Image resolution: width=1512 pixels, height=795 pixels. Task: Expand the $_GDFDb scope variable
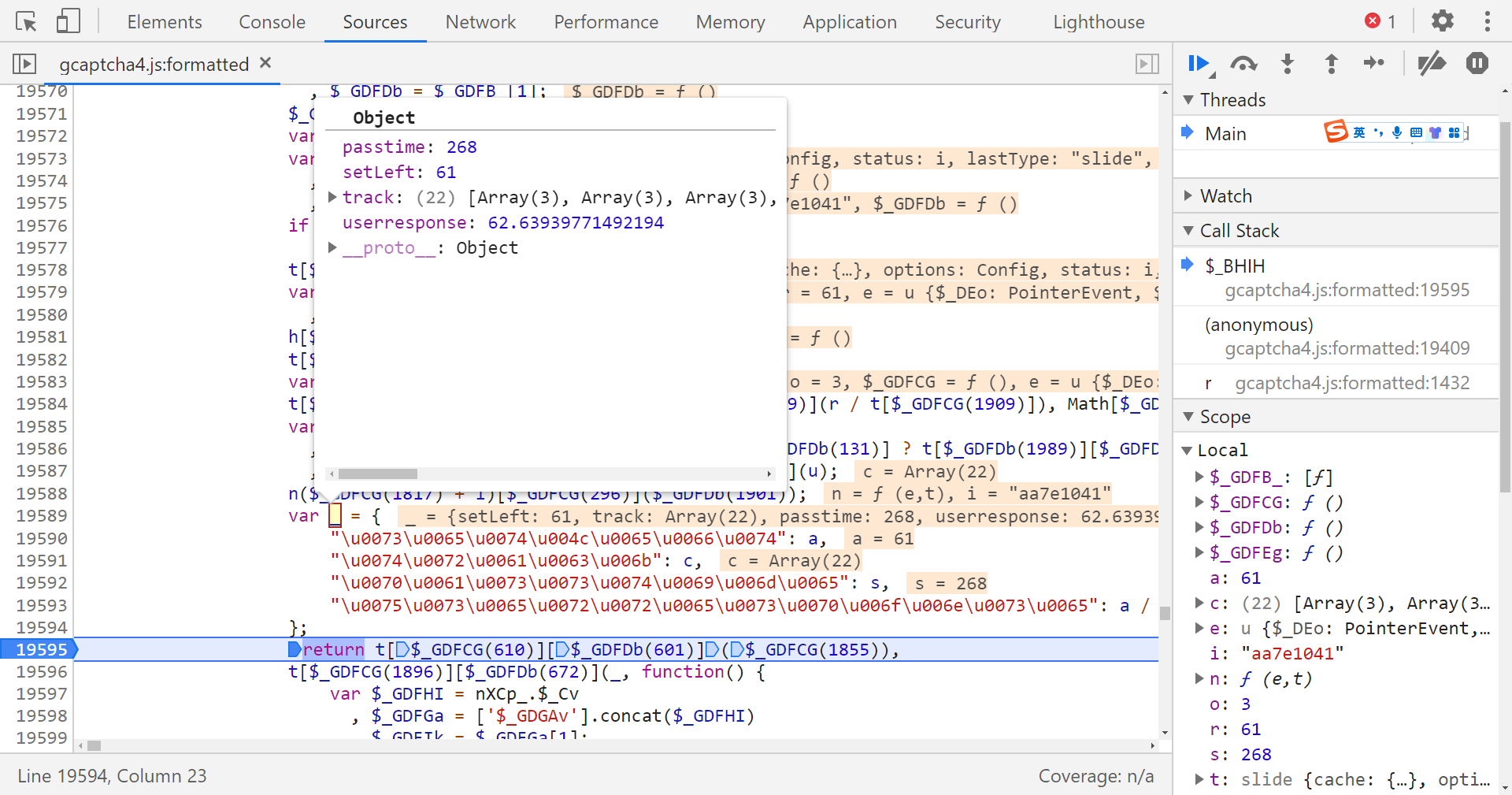tap(1199, 527)
